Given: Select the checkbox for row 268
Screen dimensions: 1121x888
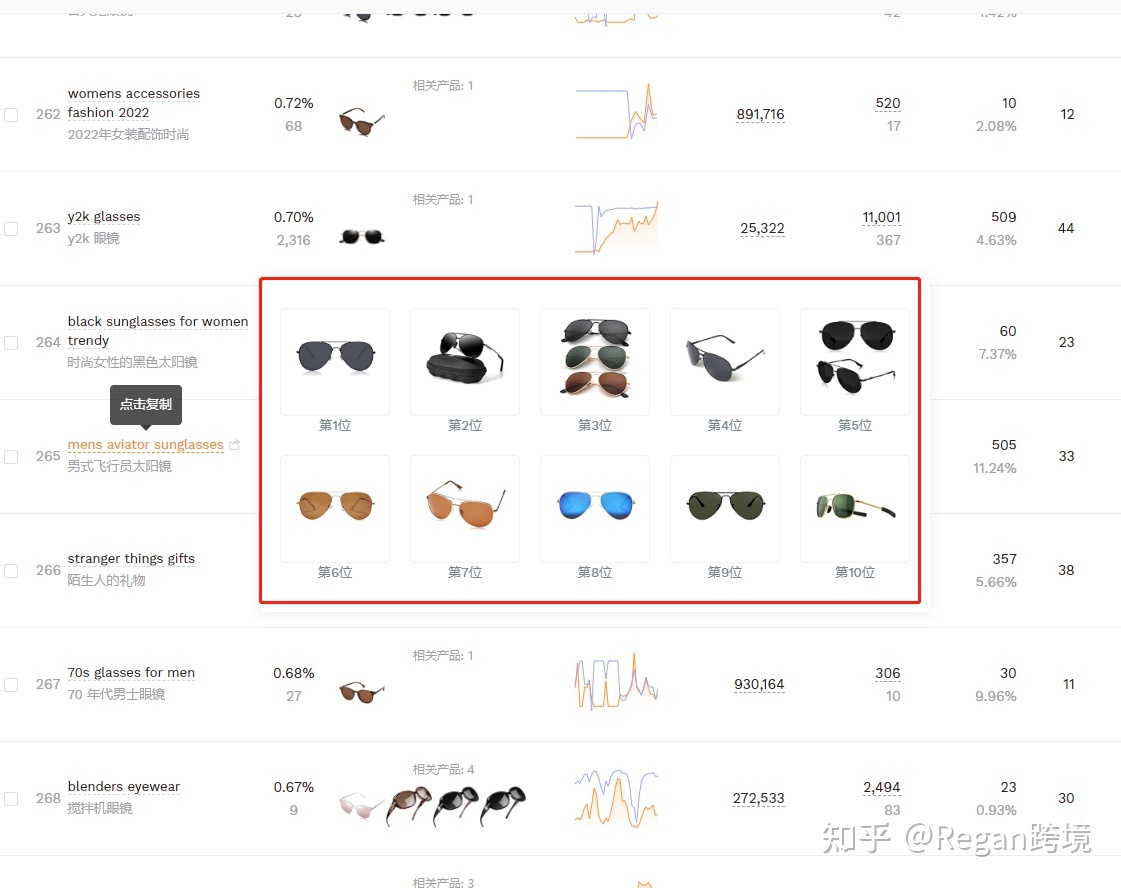Looking at the screenshot, I should [x=11, y=799].
